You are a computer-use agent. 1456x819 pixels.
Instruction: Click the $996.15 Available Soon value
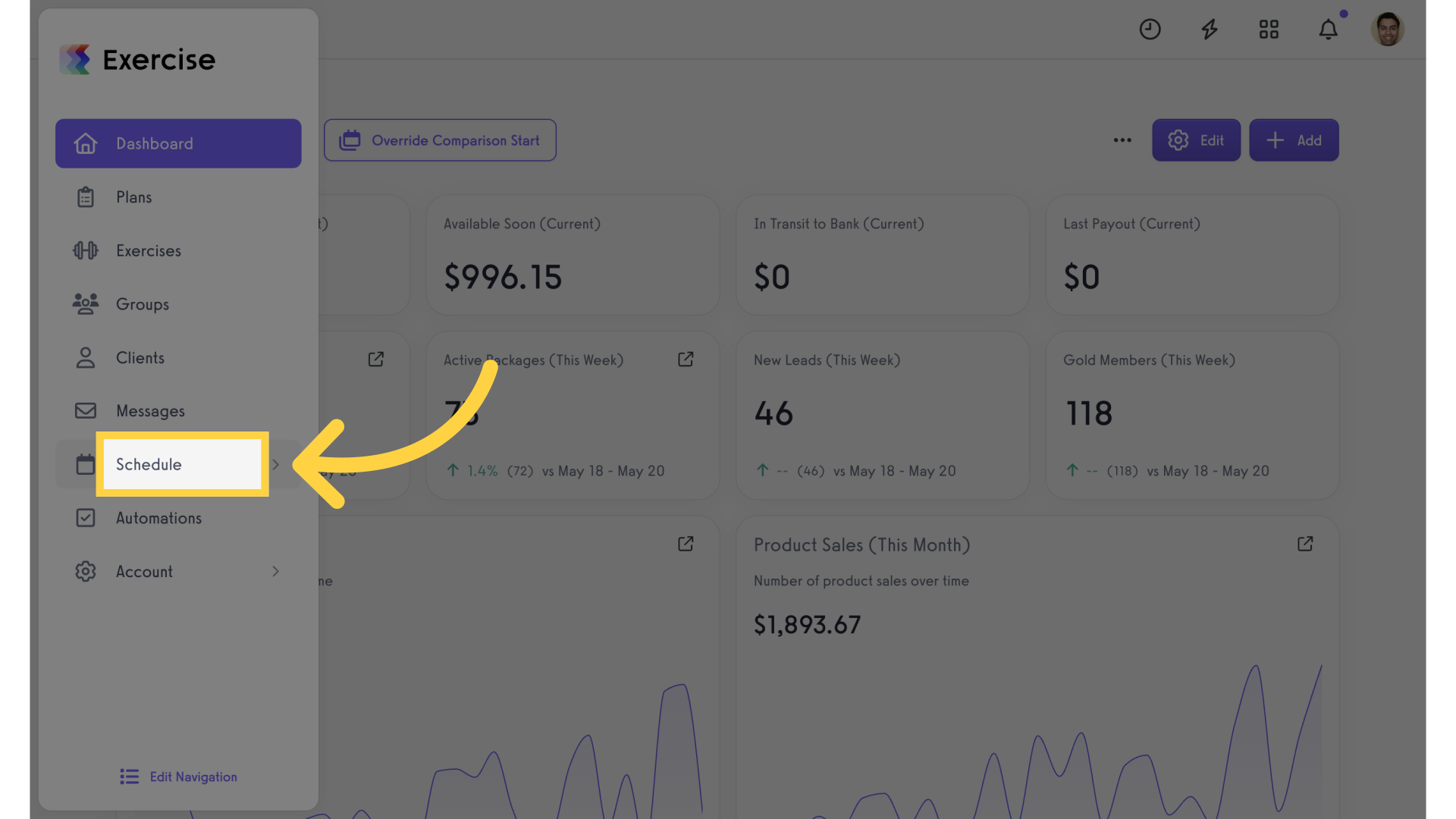pos(503,278)
